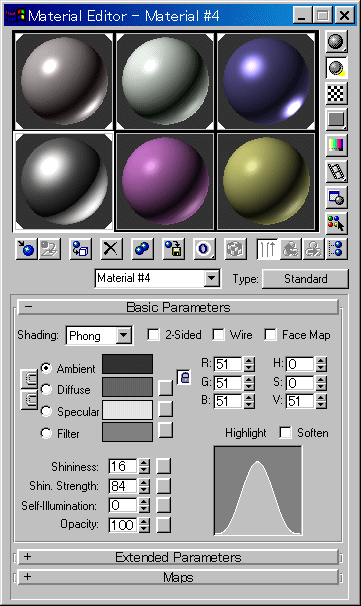Viewport: 361px width, 606px height.
Task: Select the pale green sphere sample slot
Action: point(165,81)
